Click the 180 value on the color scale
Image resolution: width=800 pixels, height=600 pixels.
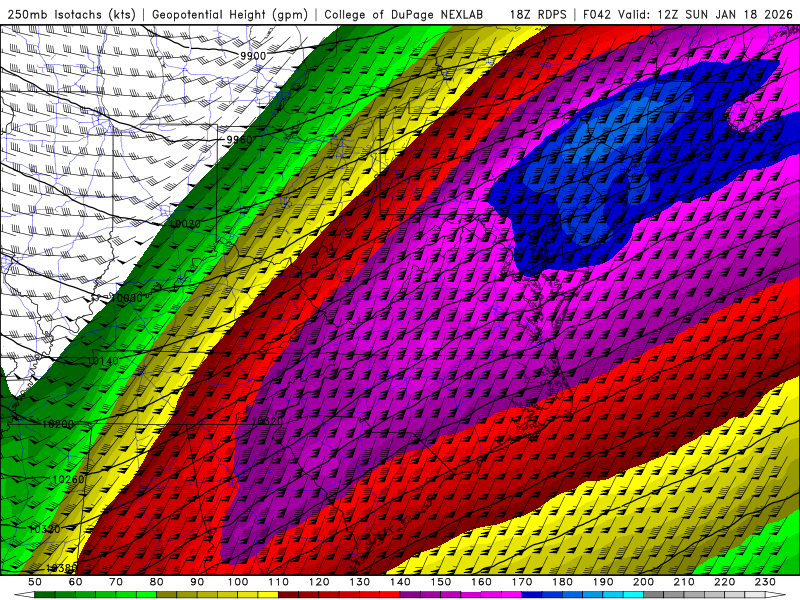[x=562, y=582]
